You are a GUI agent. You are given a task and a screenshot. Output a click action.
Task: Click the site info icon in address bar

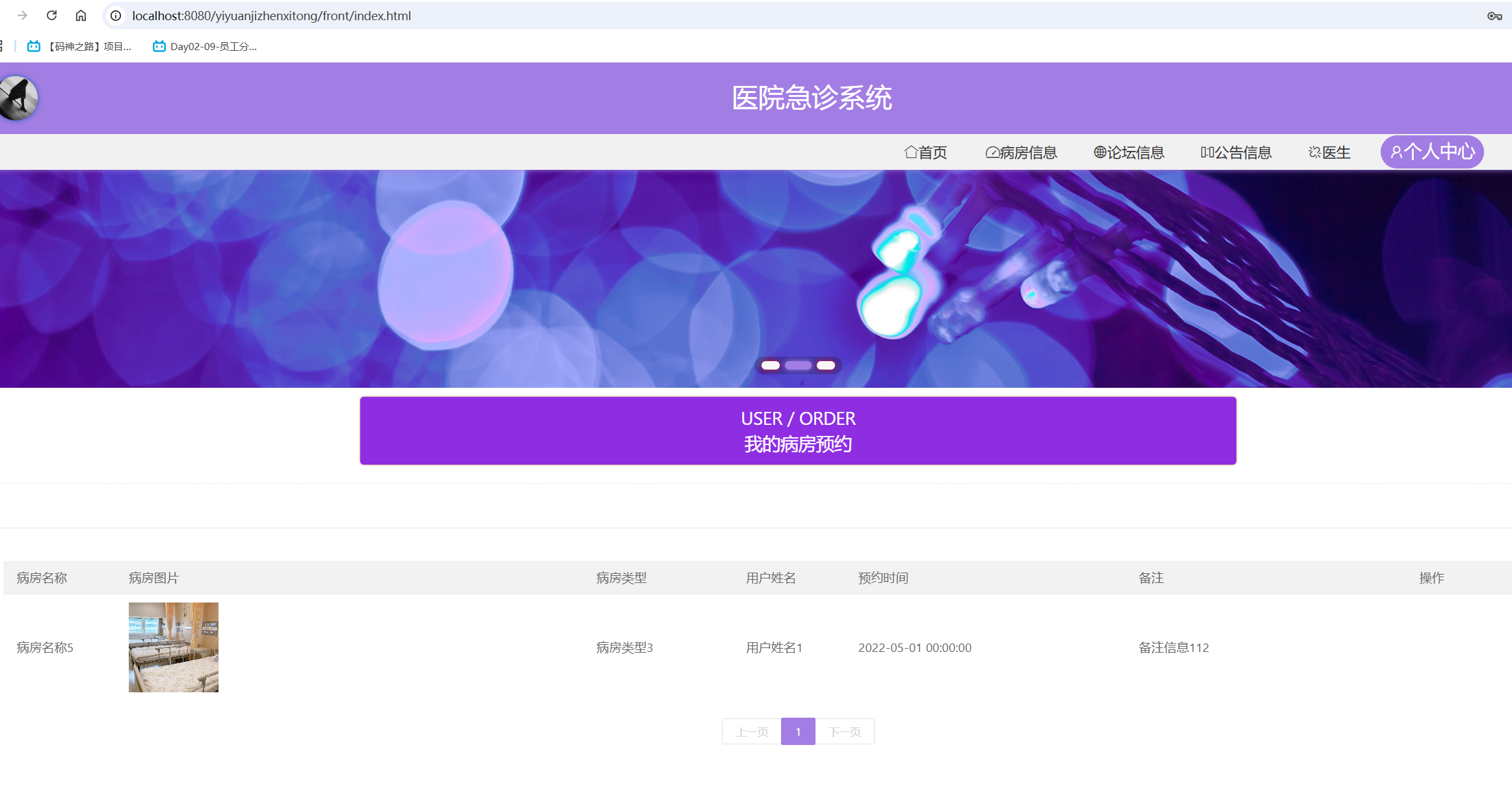pos(116,16)
